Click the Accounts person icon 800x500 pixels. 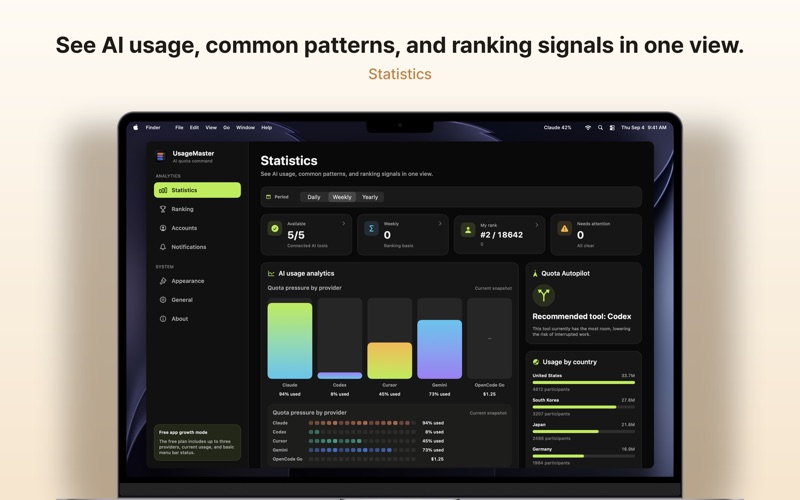[163, 228]
